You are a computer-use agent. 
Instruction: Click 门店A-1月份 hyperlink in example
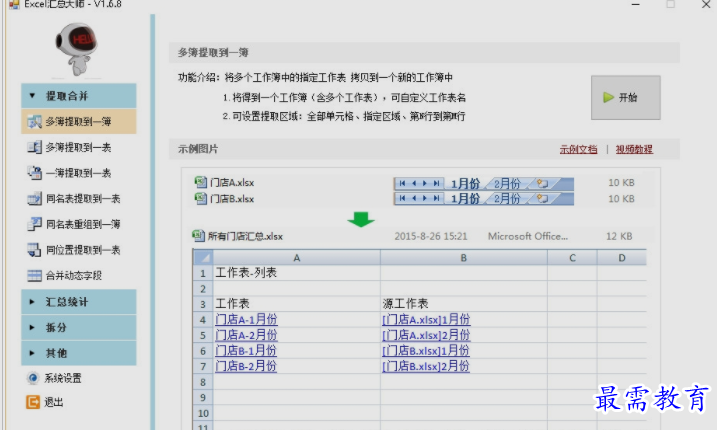(x=246, y=319)
